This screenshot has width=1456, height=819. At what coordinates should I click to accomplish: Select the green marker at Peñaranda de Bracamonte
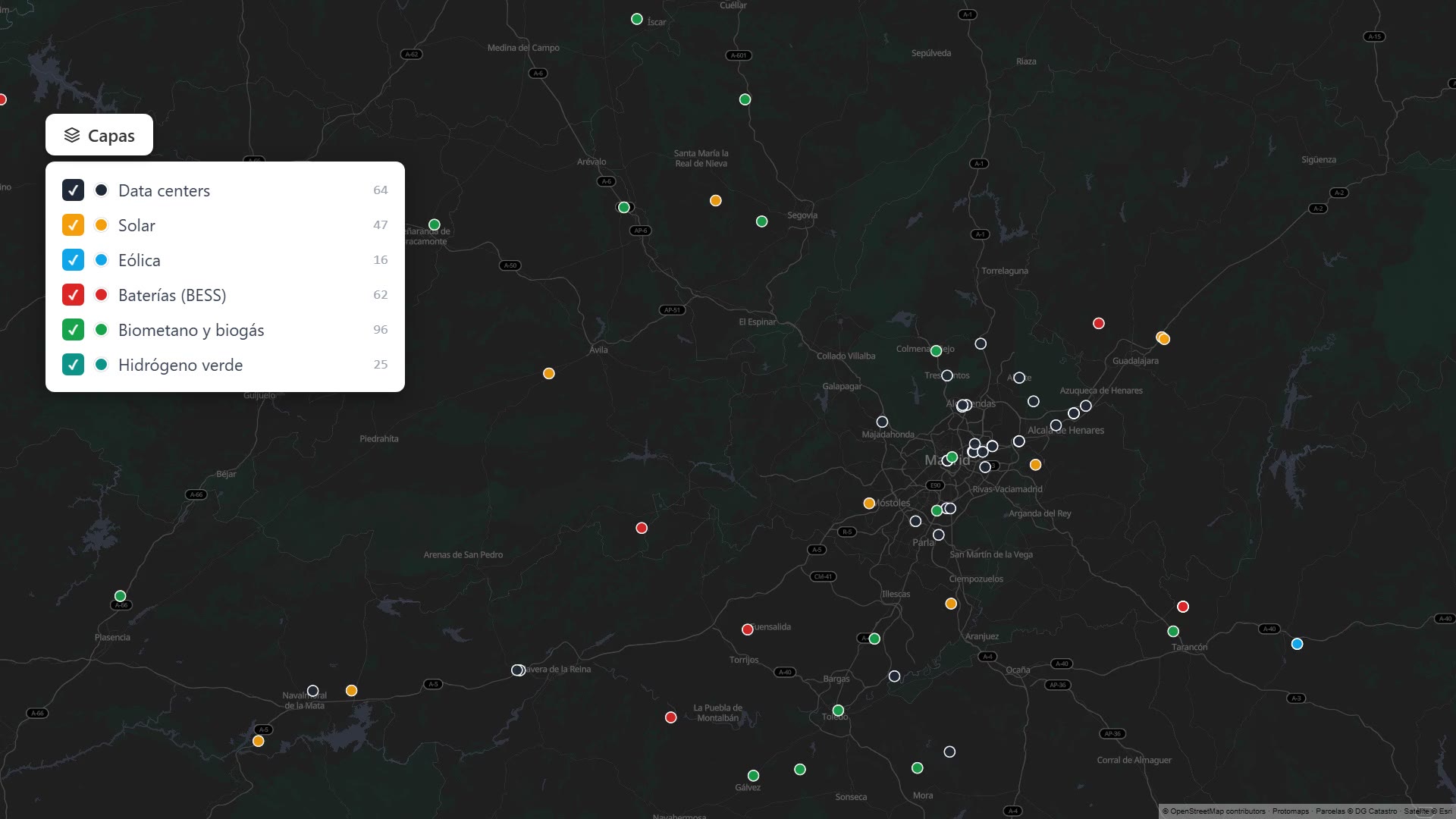pyautogui.click(x=434, y=224)
